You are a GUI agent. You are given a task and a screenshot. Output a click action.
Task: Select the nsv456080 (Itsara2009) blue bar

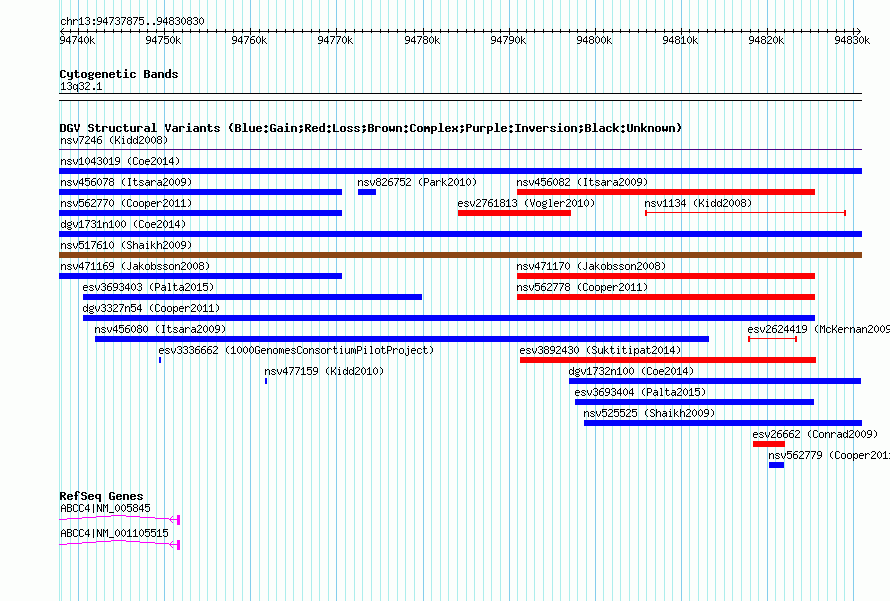pyautogui.click(x=402, y=339)
